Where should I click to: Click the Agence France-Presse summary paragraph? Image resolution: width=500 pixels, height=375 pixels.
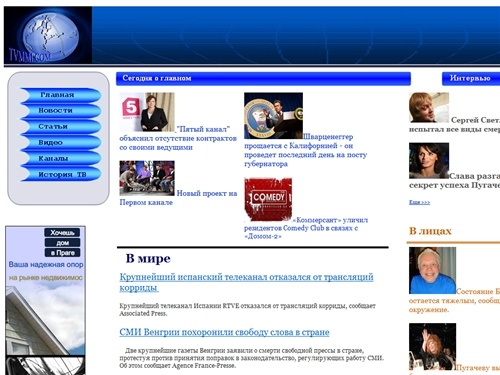[252, 358]
